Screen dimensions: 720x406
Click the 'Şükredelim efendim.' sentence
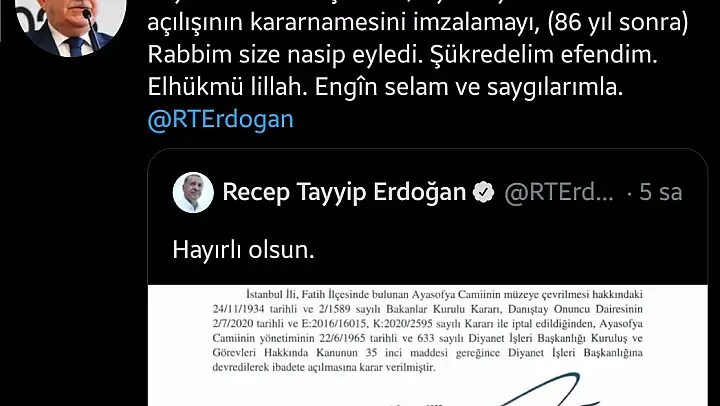(544, 55)
